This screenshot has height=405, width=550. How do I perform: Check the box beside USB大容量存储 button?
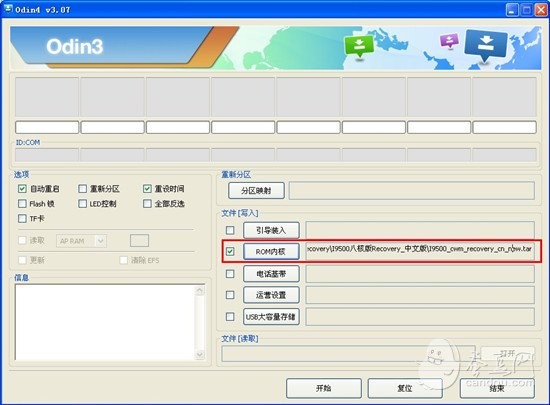pyautogui.click(x=230, y=317)
